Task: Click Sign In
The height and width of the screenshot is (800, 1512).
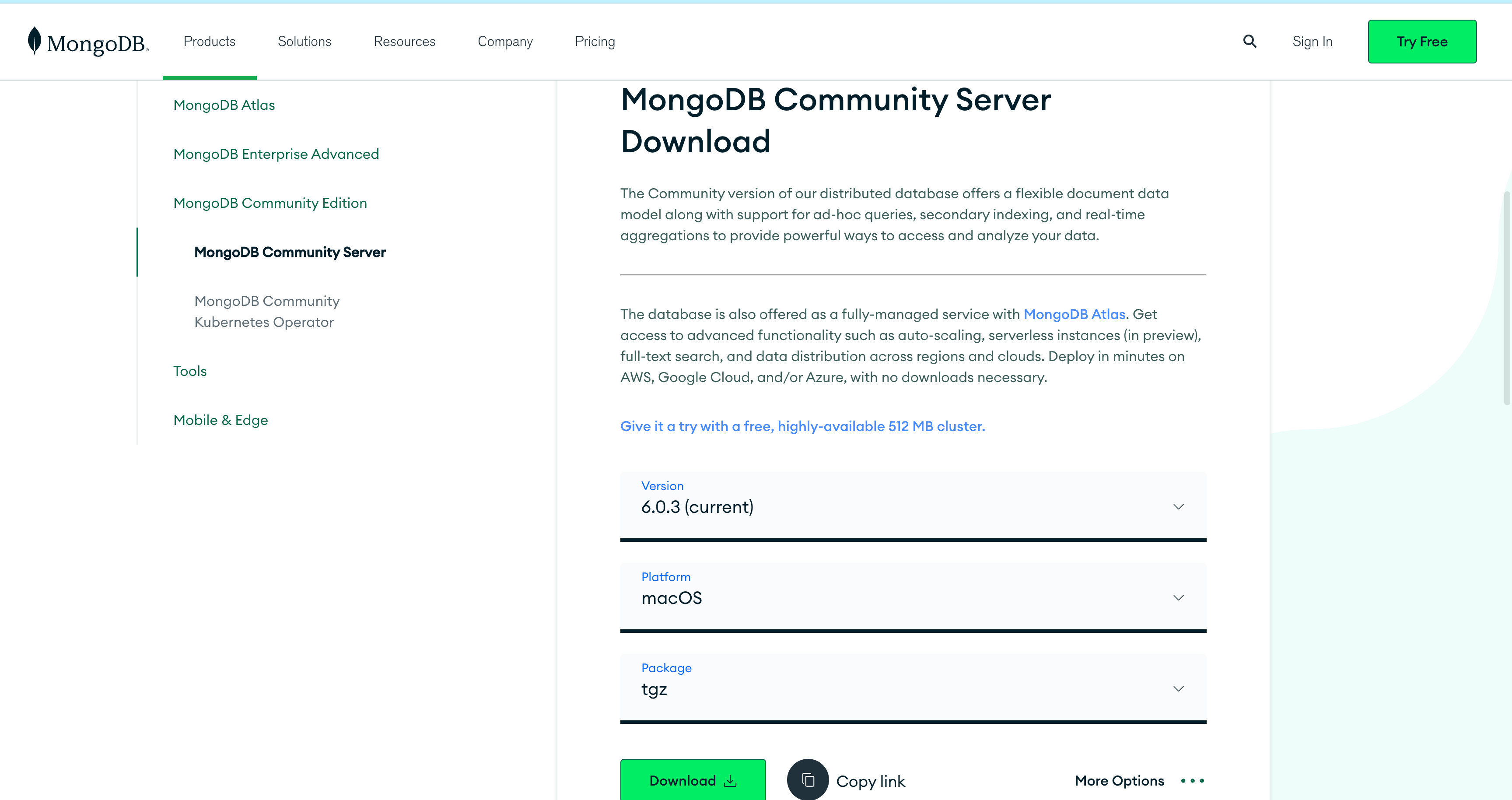Action: (1312, 42)
